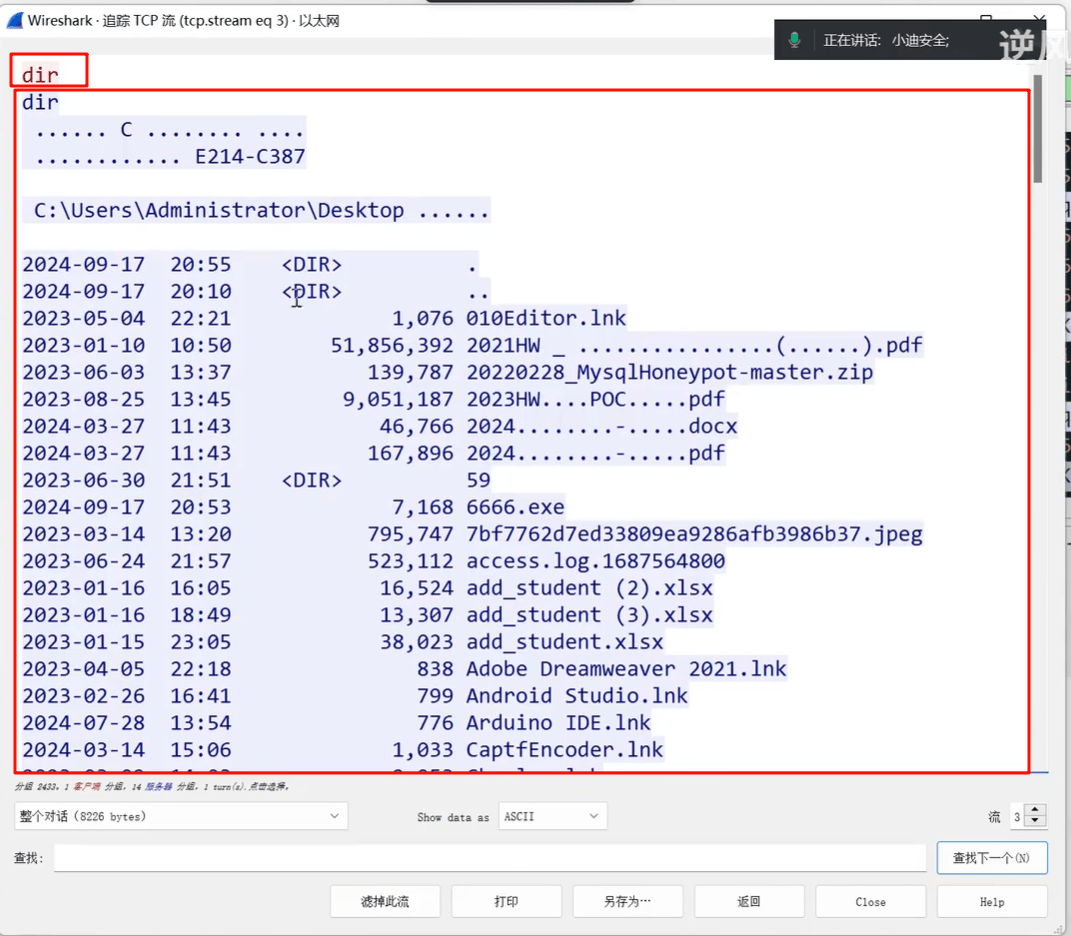The height and width of the screenshot is (936, 1071).
Task: Click the 滤掉此流 button
Action: [x=385, y=902]
